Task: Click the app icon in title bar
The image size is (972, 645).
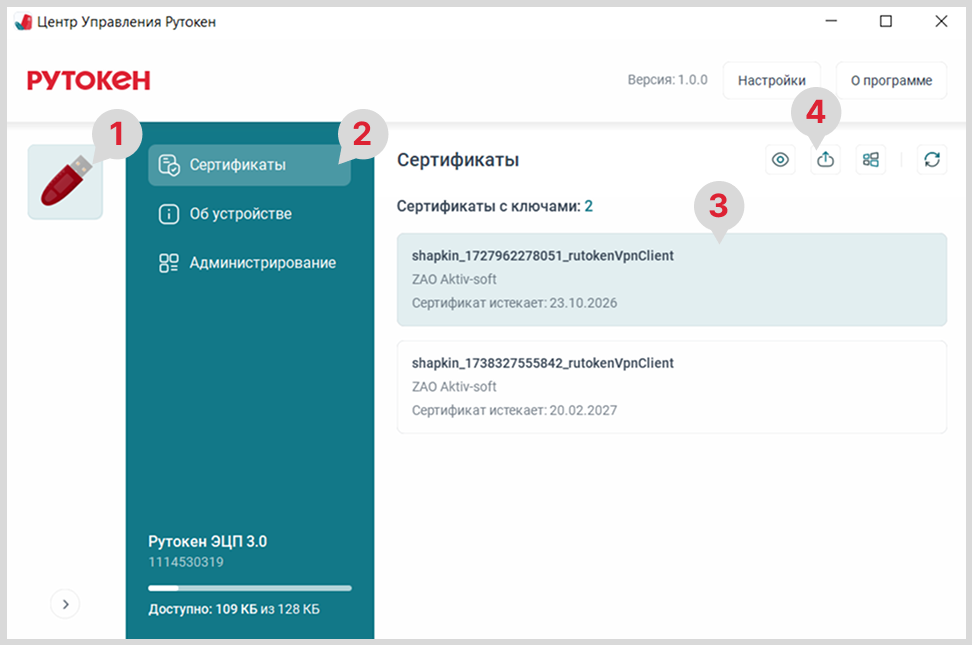Action: click(x=23, y=22)
